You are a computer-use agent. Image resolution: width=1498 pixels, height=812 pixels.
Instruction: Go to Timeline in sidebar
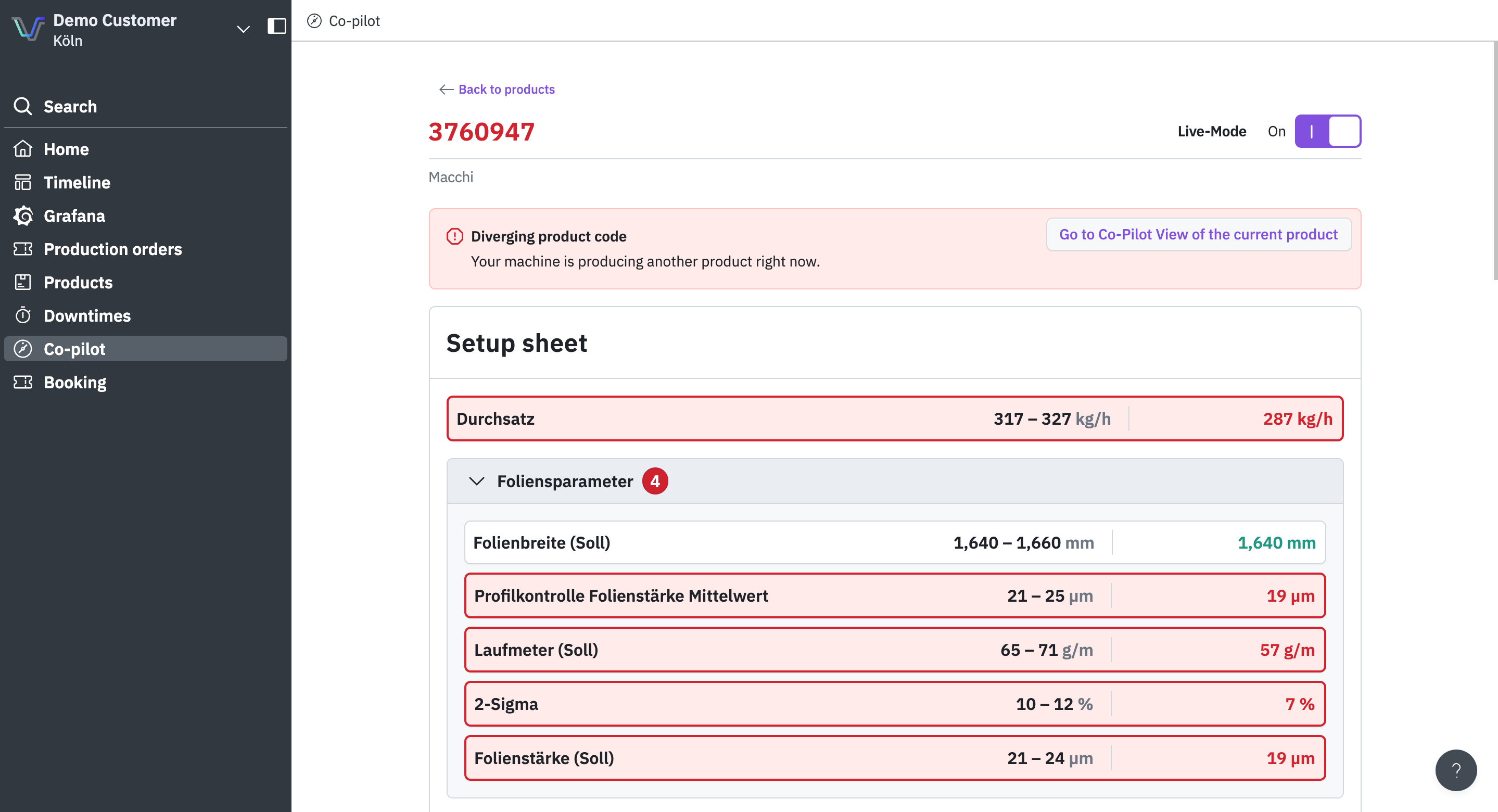point(145,182)
